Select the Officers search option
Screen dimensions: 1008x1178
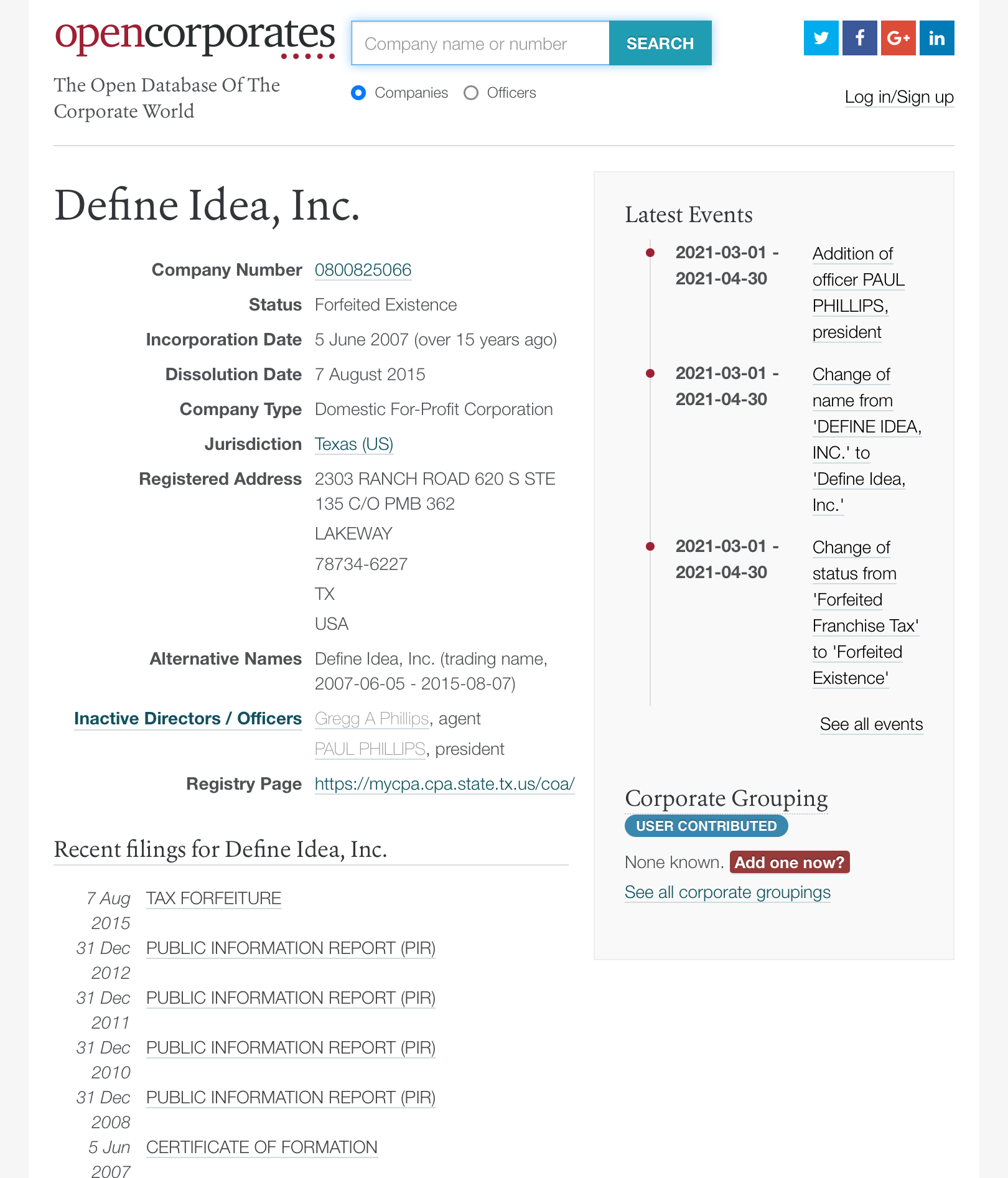(471, 93)
